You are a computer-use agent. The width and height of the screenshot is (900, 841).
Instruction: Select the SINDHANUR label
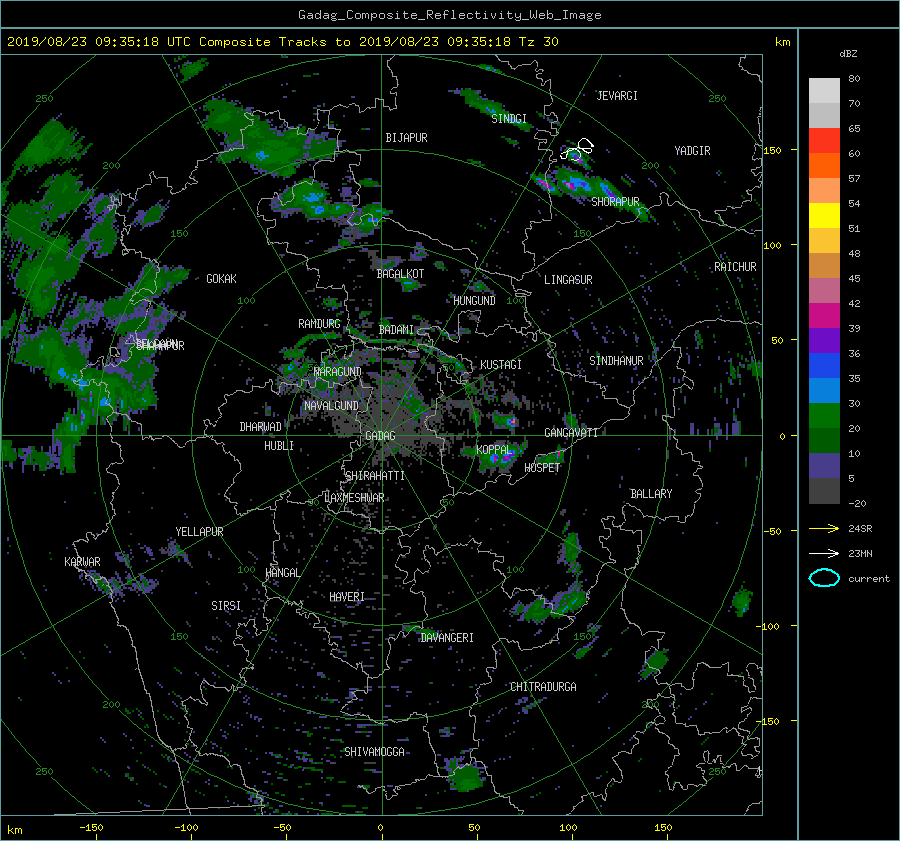(x=616, y=361)
